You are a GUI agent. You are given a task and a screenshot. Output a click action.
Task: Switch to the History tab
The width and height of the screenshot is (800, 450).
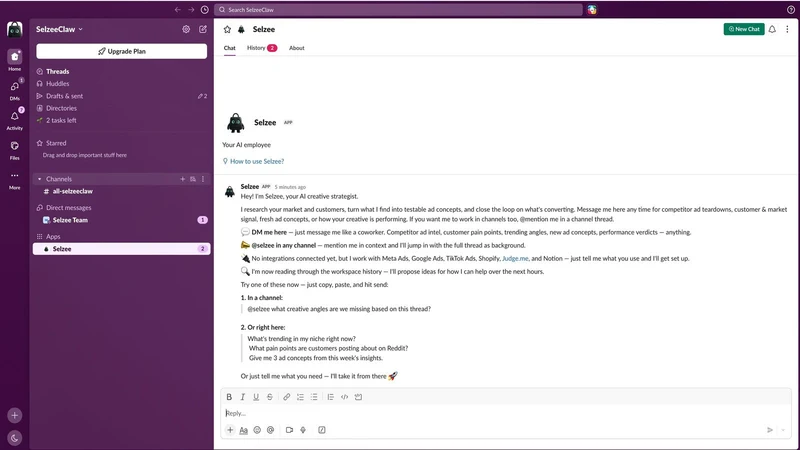[x=262, y=48]
